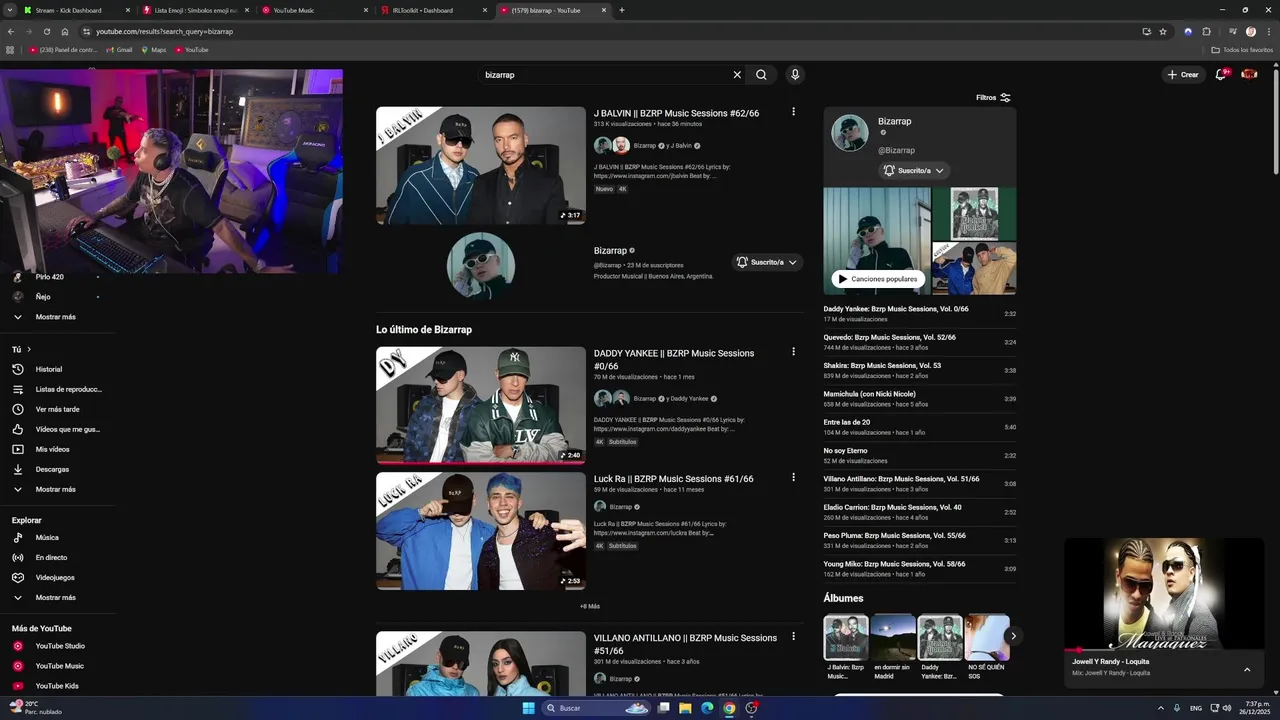Open the account avatar menu on YouTube
This screenshot has height=720, width=1280.
tap(1249, 74)
